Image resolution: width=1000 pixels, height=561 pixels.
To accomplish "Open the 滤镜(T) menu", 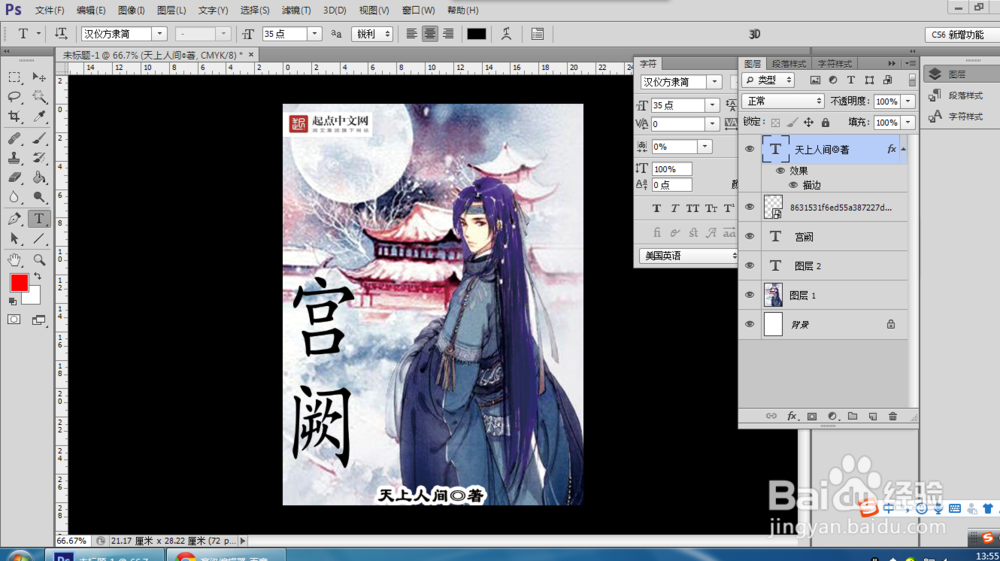I will pos(297,10).
